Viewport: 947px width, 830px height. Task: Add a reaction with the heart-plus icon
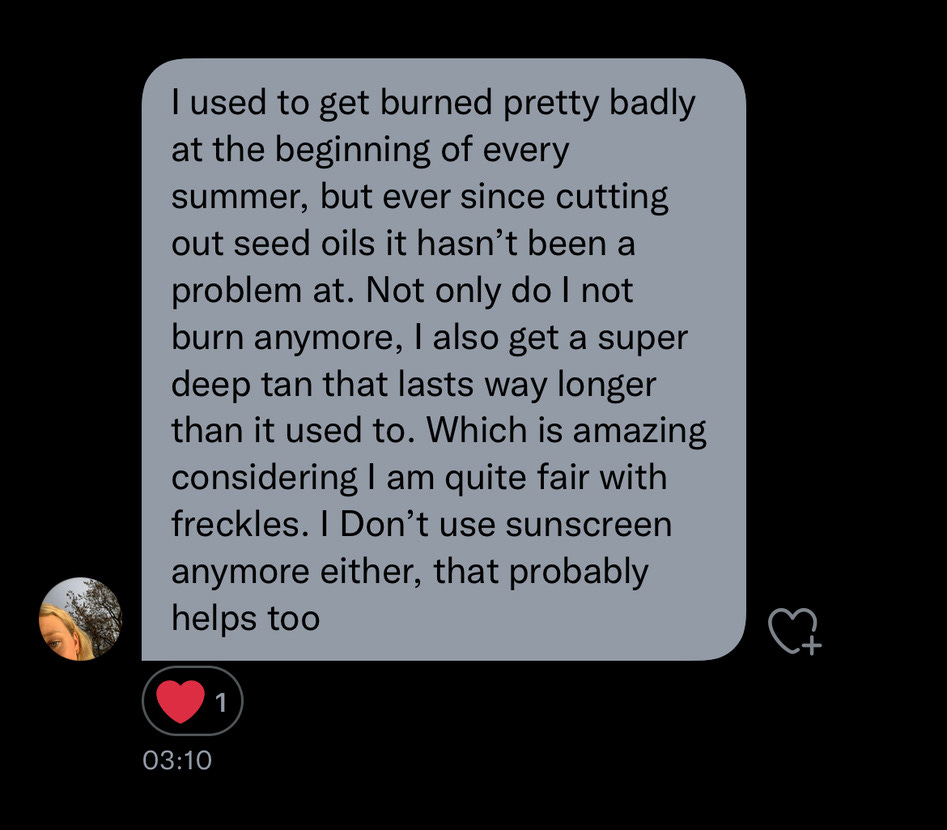pos(794,631)
